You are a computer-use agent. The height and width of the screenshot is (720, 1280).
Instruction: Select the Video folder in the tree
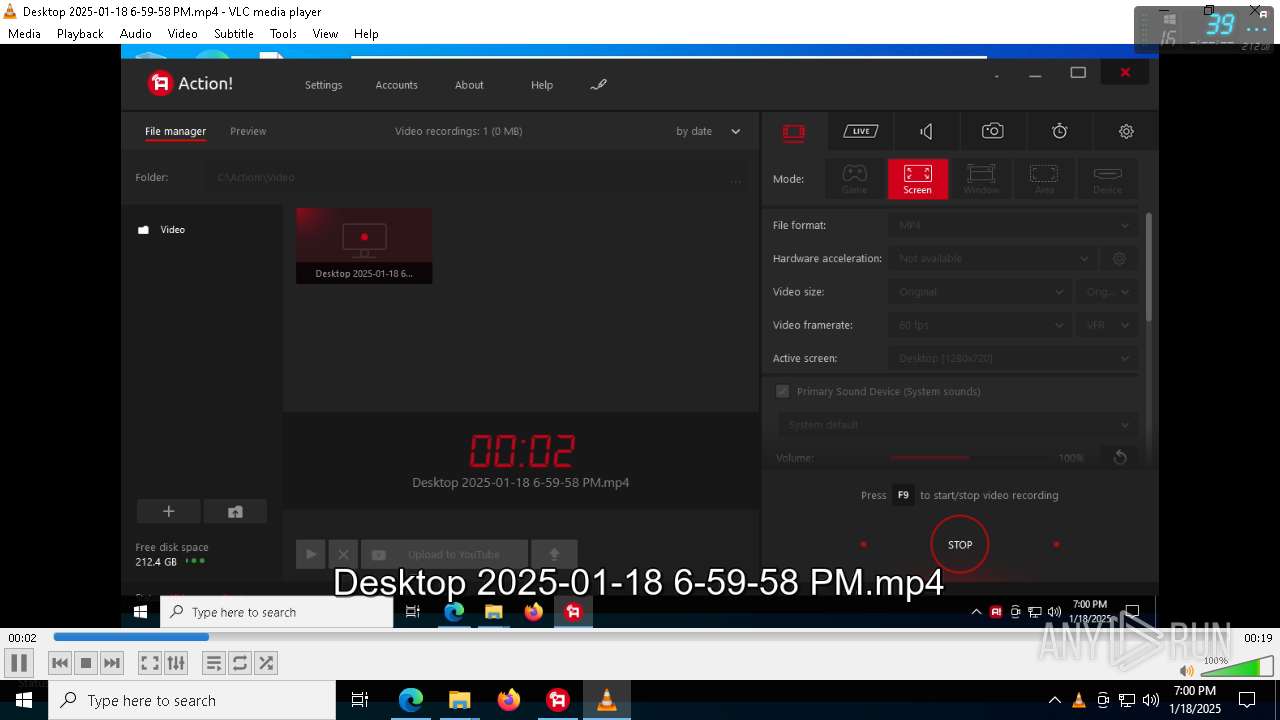coord(162,230)
